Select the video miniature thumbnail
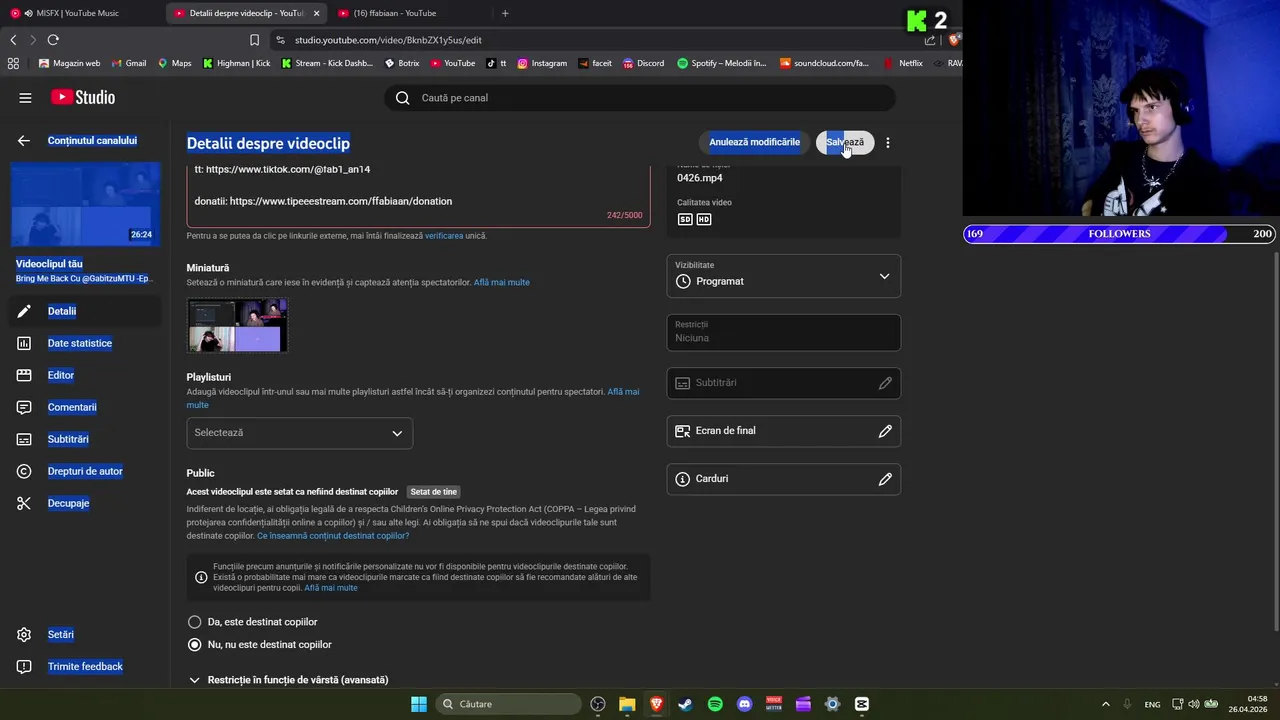The width and height of the screenshot is (1280, 720). [237, 325]
